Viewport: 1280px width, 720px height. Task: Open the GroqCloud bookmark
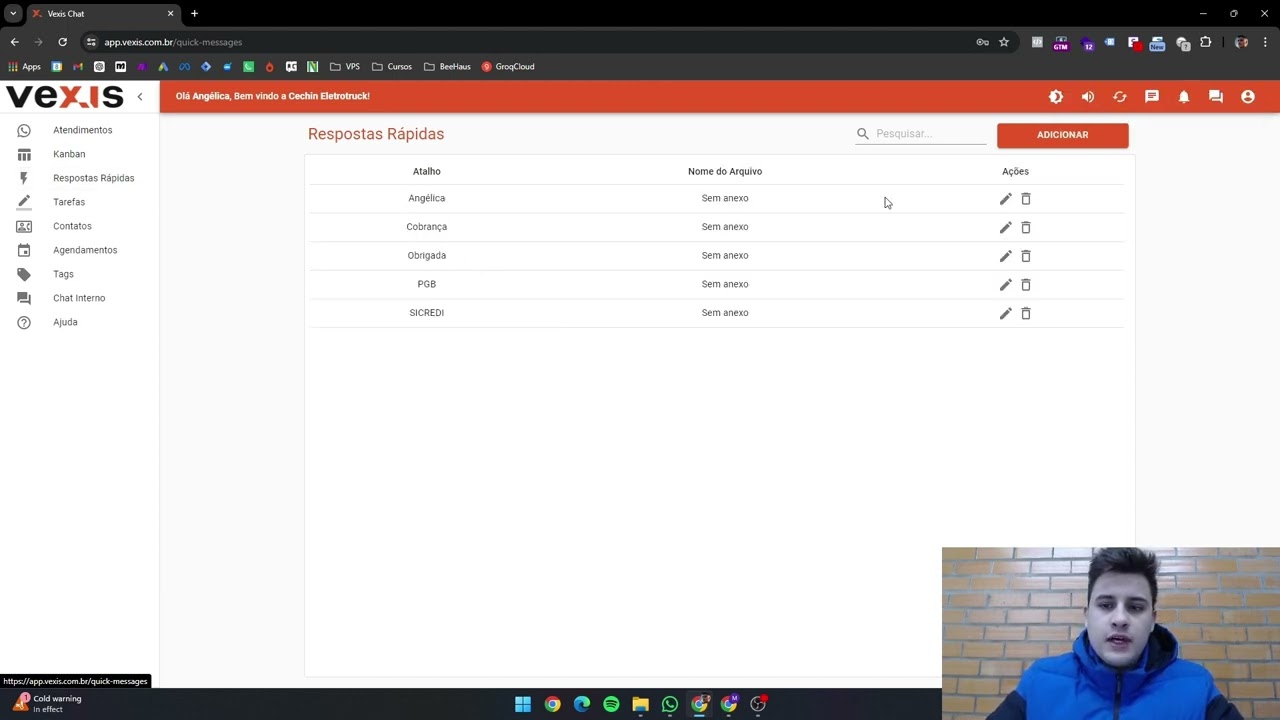point(508,67)
